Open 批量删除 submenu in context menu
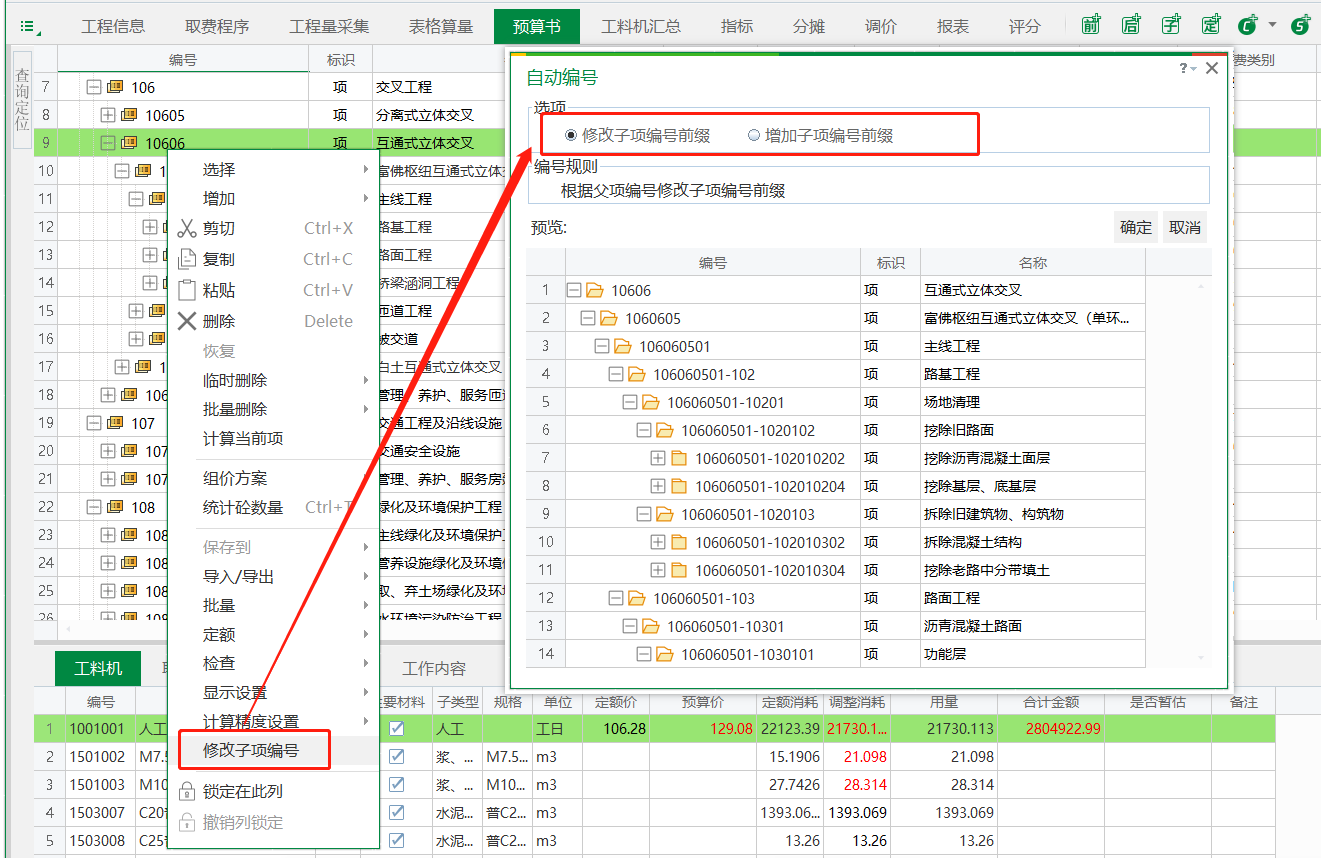Image resolution: width=1321 pixels, height=858 pixels. 235,409
